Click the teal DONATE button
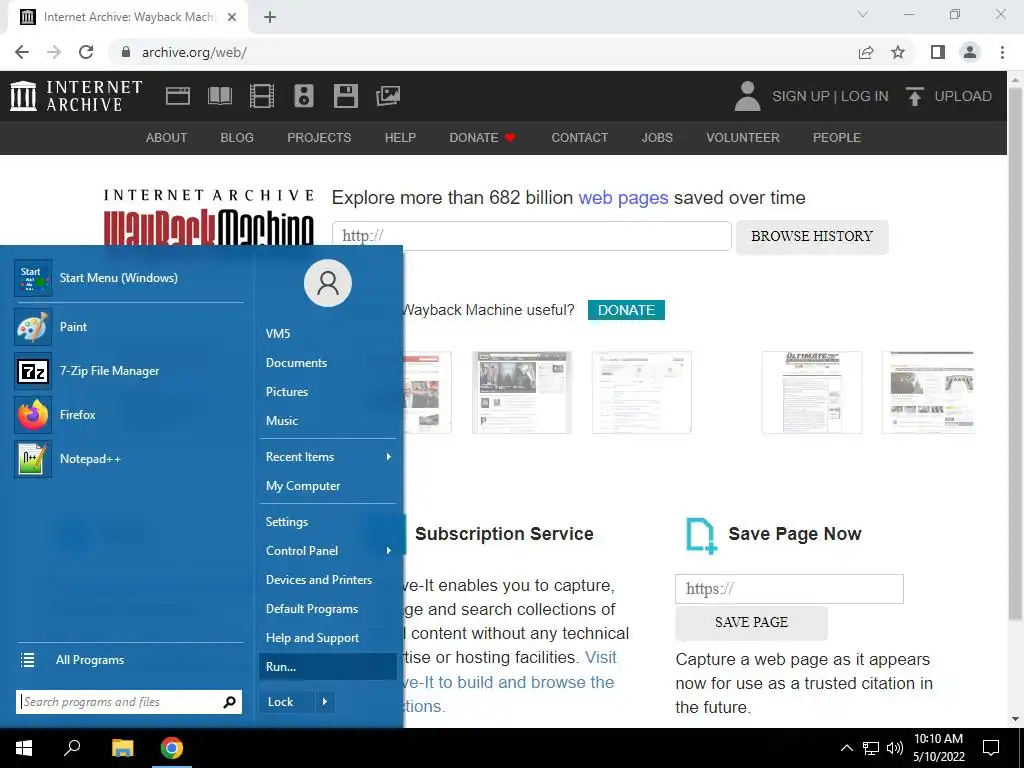 (x=626, y=310)
